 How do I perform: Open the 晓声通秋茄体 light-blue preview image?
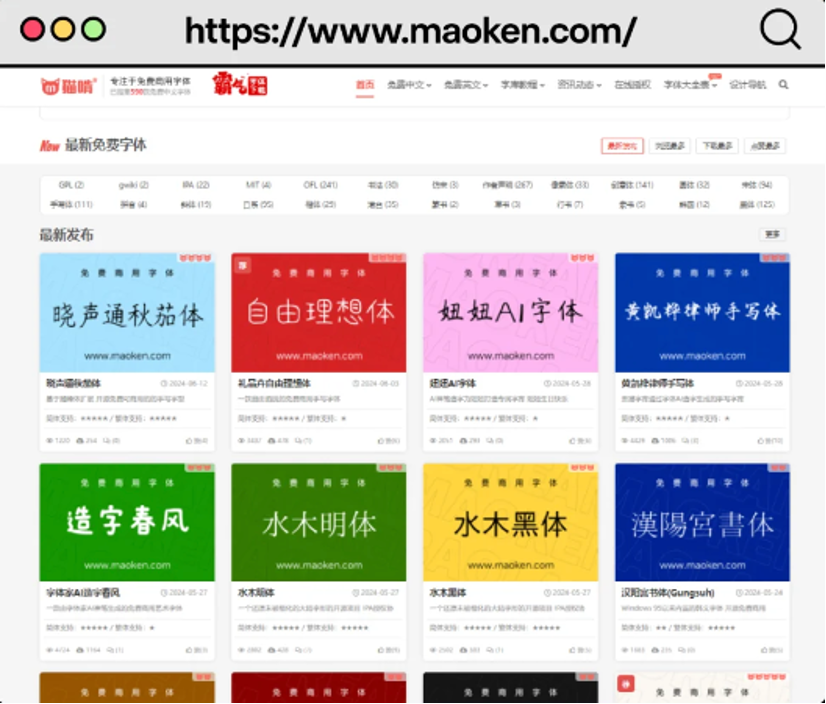[x=127, y=312]
